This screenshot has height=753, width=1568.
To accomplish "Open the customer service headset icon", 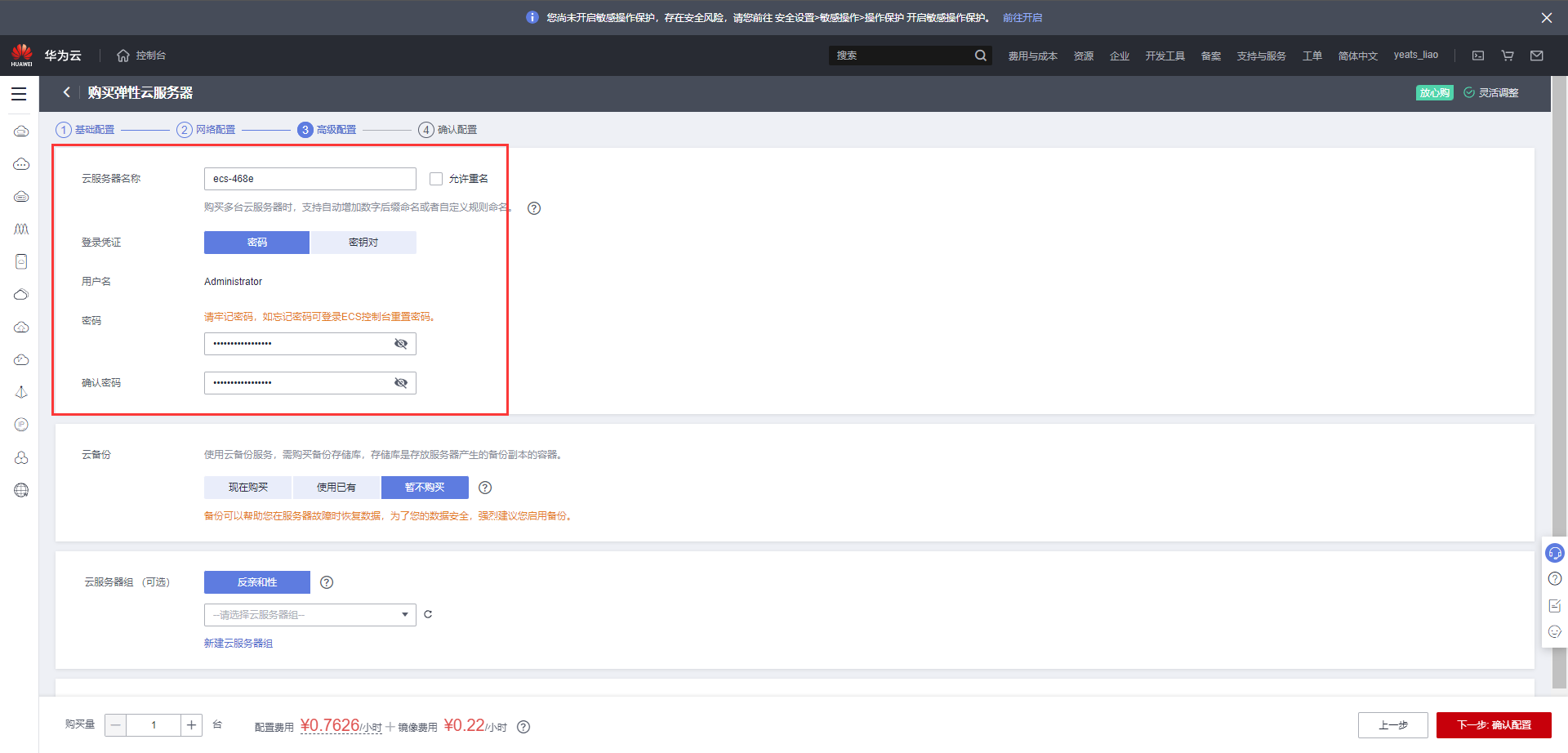I will (x=1555, y=553).
